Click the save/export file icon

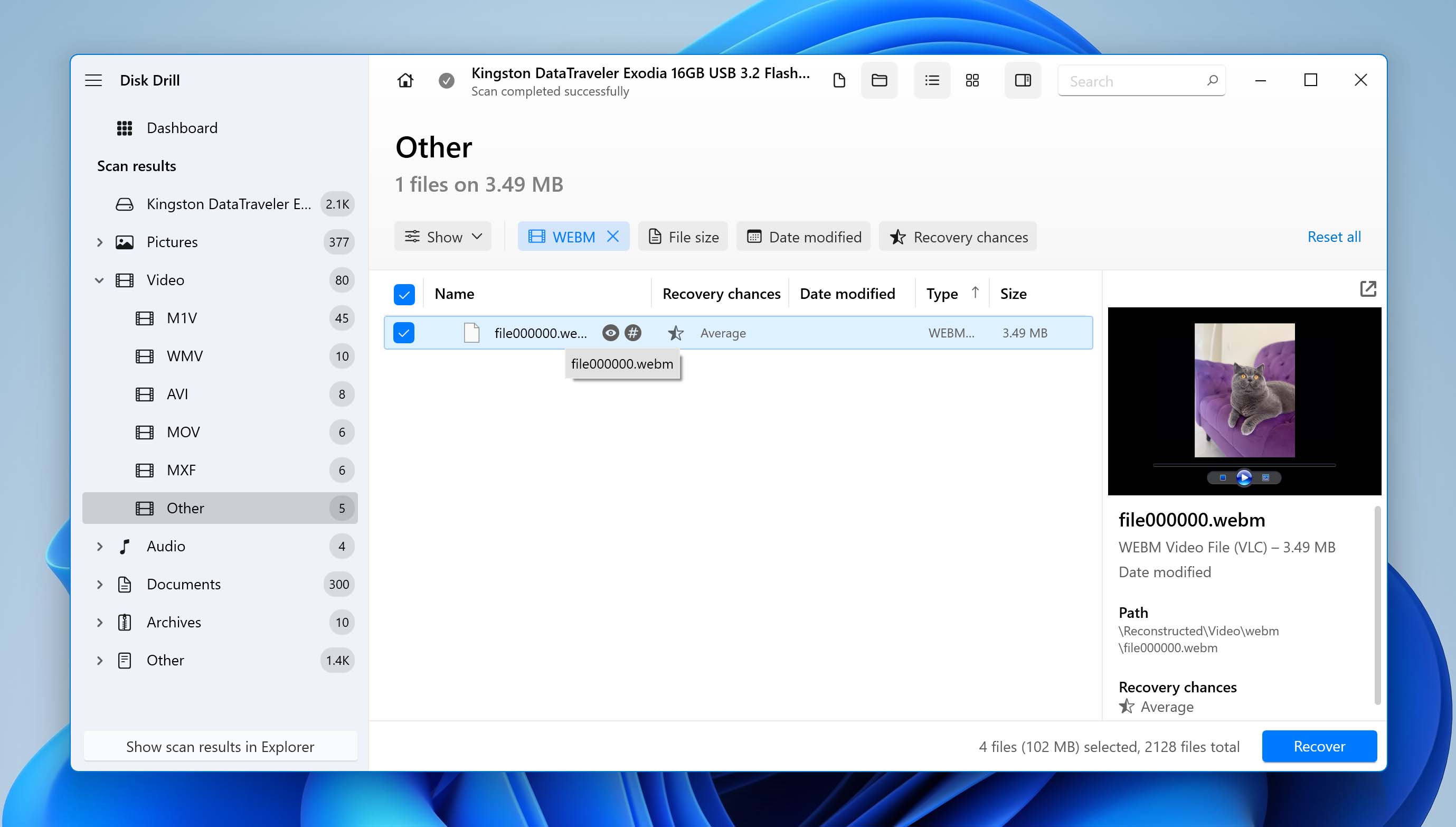[x=840, y=80]
